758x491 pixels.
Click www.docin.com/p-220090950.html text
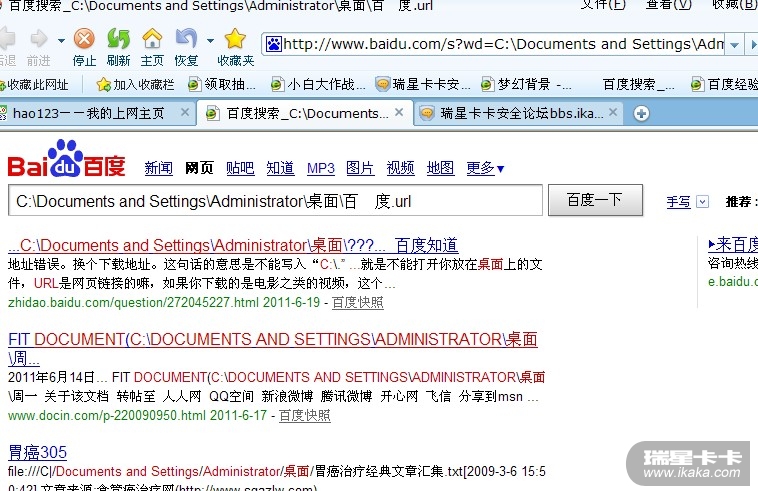click(107, 416)
